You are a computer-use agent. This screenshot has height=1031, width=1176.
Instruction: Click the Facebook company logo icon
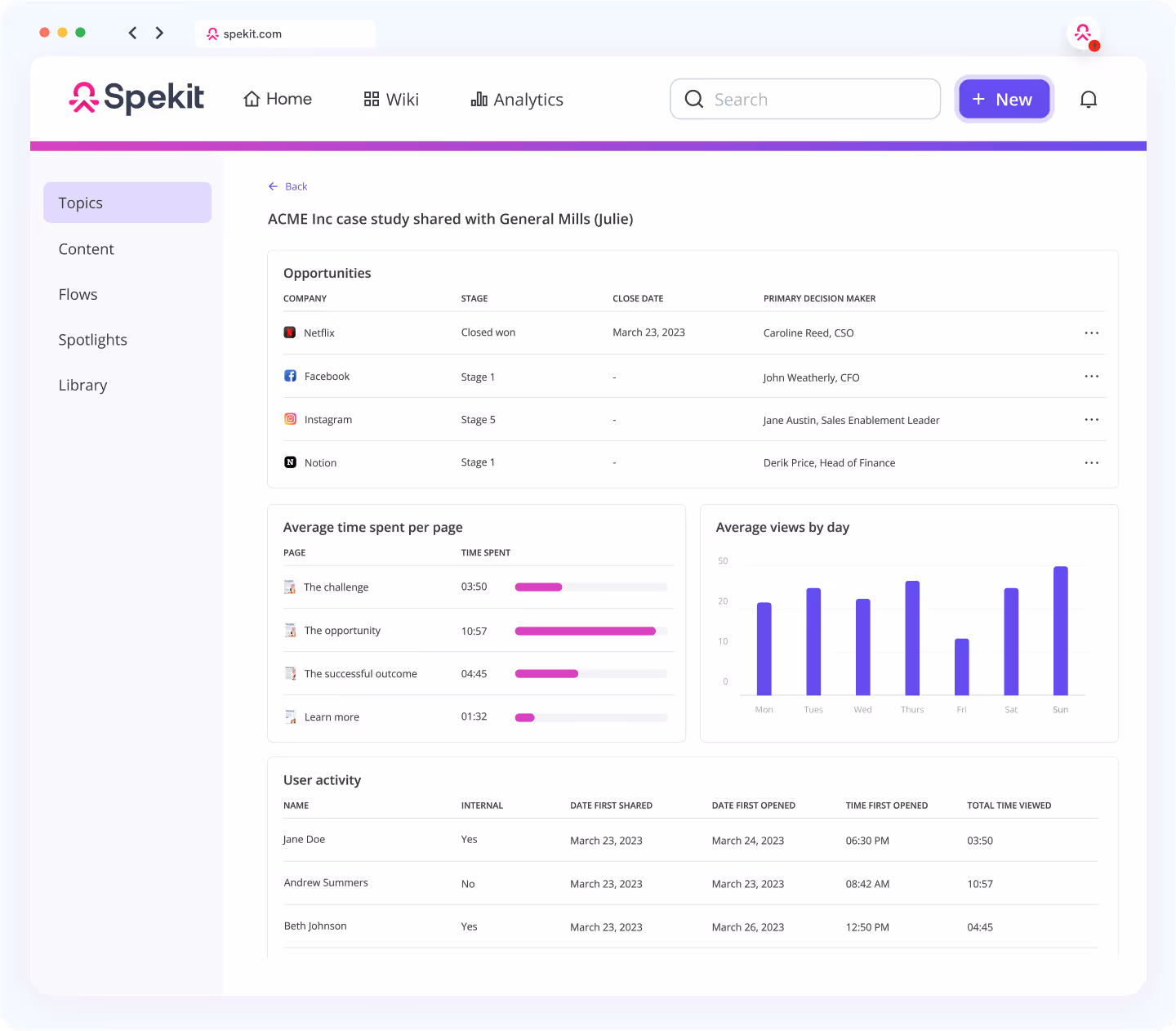pos(290,376)
